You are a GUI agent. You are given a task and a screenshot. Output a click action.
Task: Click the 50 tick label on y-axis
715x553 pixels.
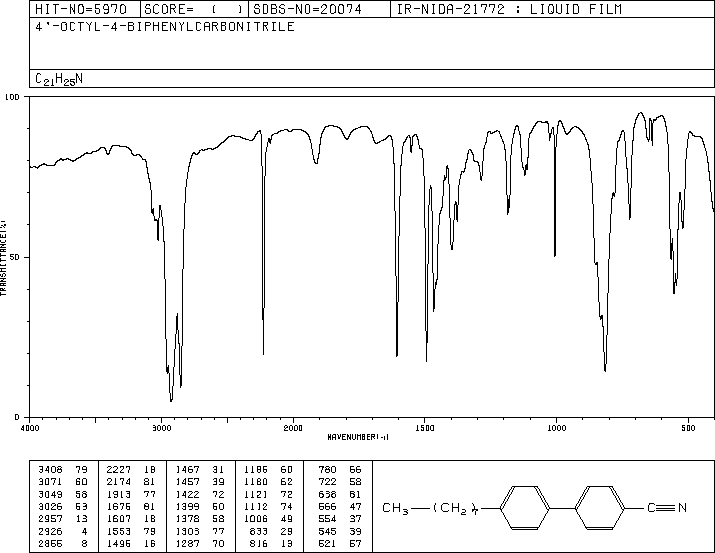[x=15, y=257]
